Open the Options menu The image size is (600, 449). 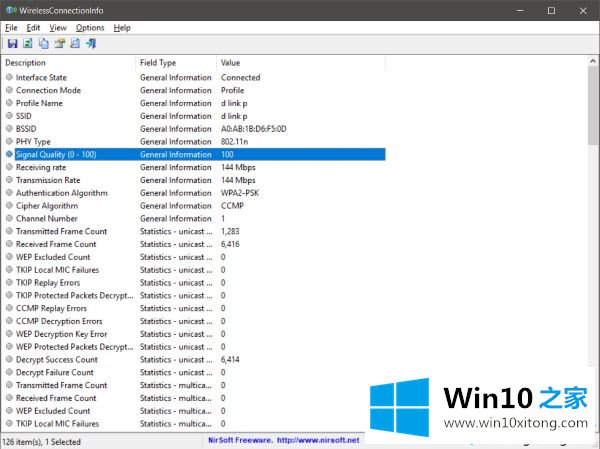[90, 28]
